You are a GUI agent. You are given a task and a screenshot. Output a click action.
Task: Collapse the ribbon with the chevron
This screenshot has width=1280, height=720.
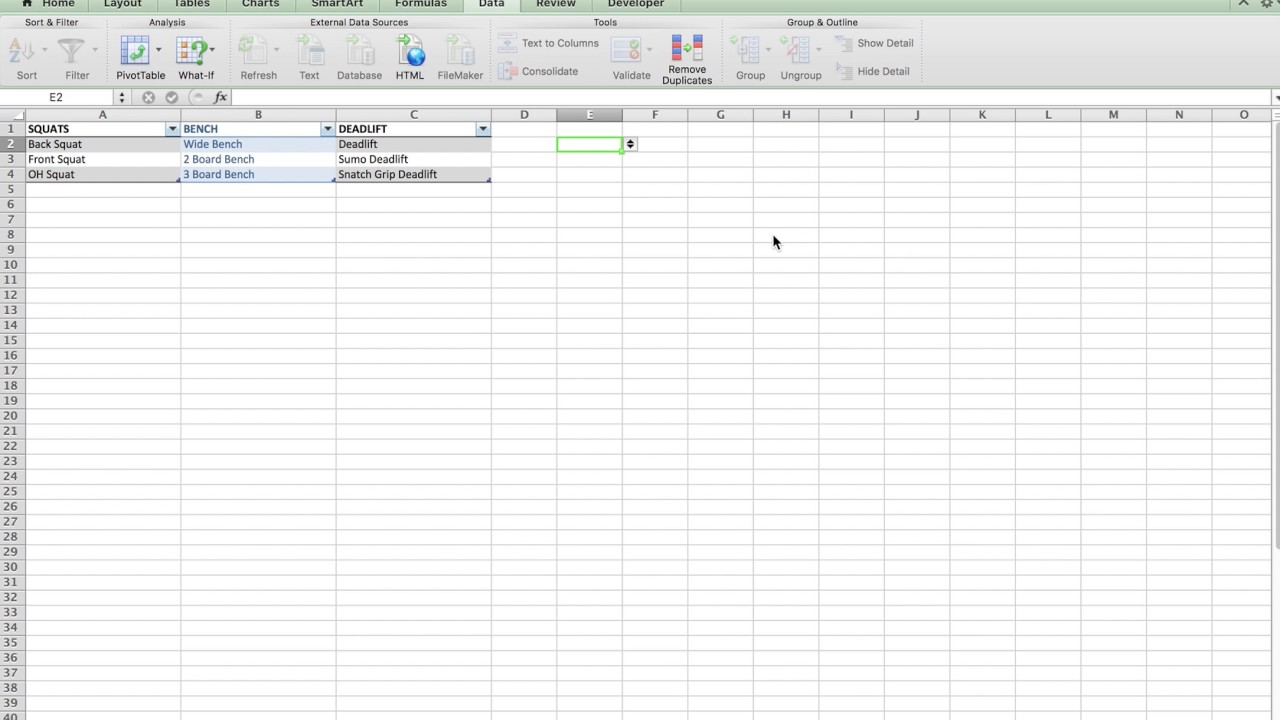point(1244,3)
